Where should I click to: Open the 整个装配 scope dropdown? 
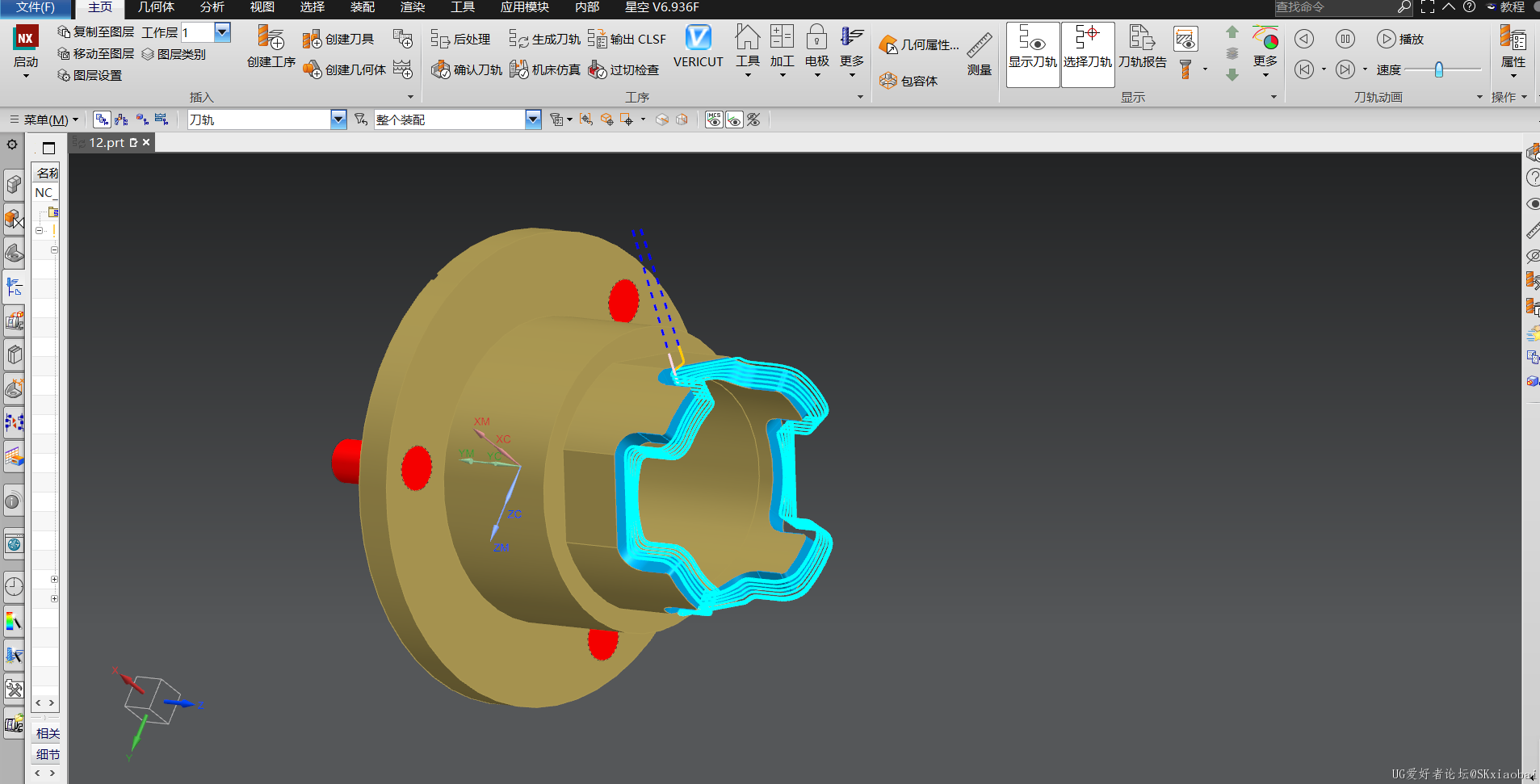533,119
